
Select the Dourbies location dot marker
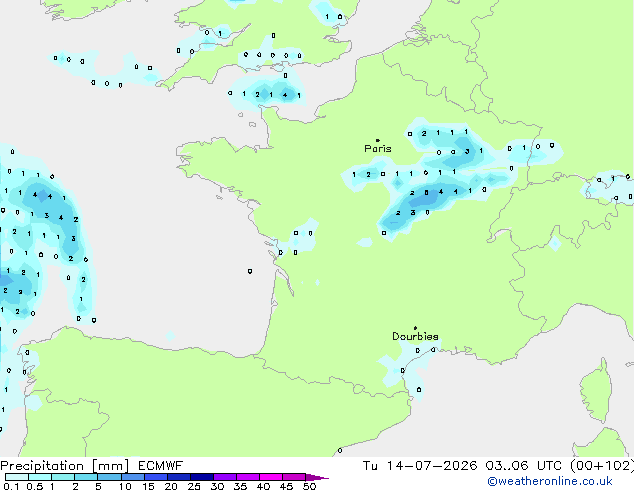(415, 328)
